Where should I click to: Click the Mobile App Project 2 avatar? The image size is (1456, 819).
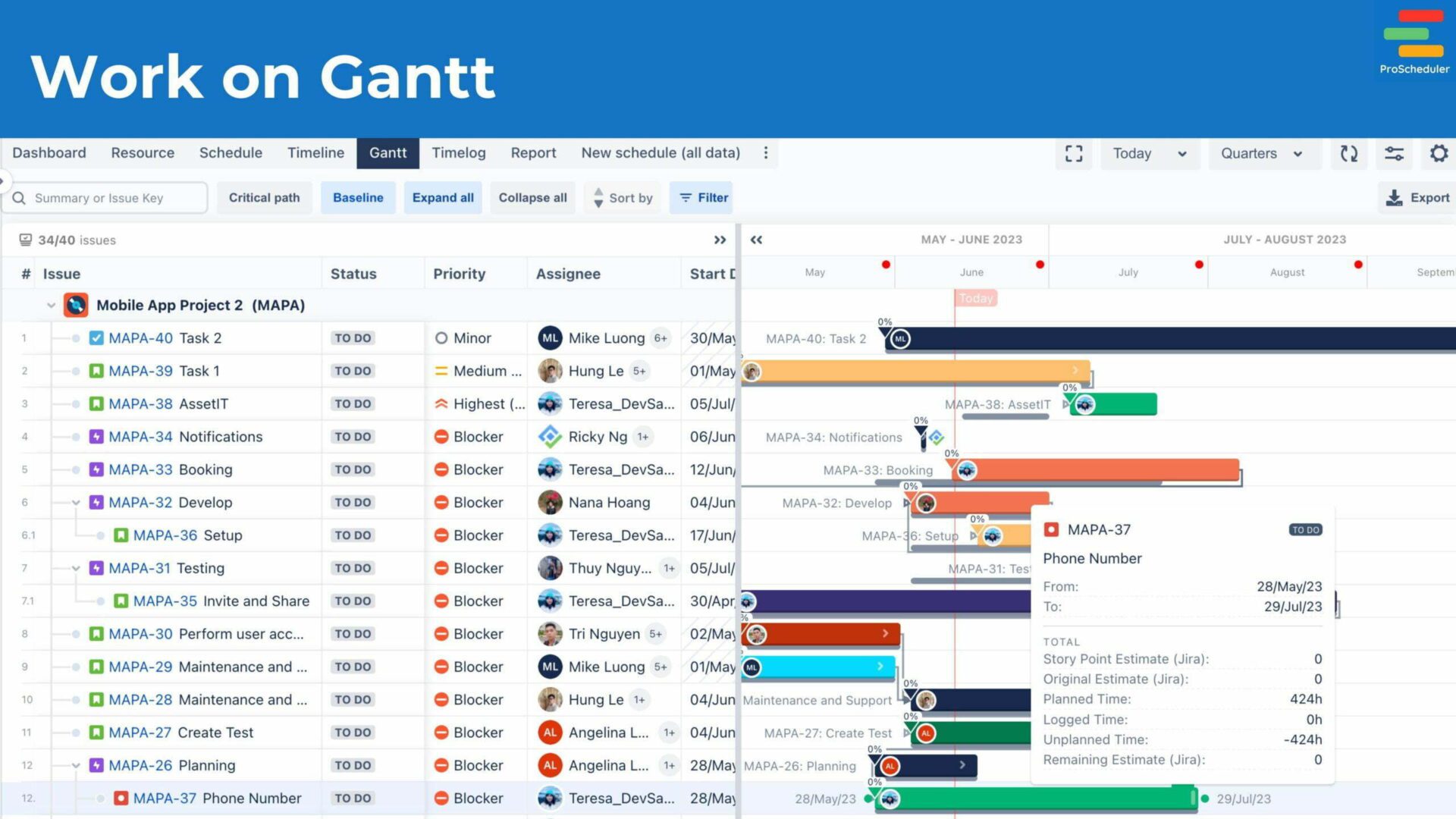tap(75, 305)
